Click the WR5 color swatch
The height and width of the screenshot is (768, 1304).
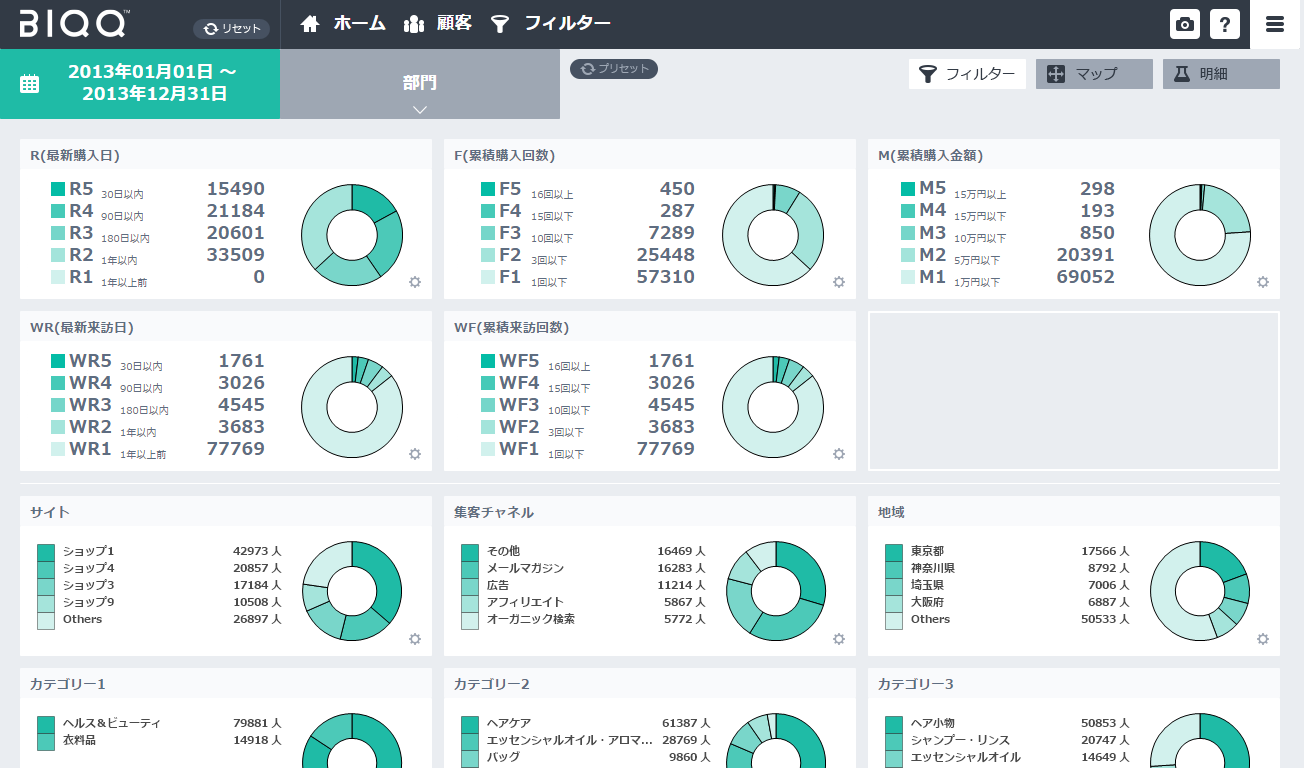tap(58, 360)
